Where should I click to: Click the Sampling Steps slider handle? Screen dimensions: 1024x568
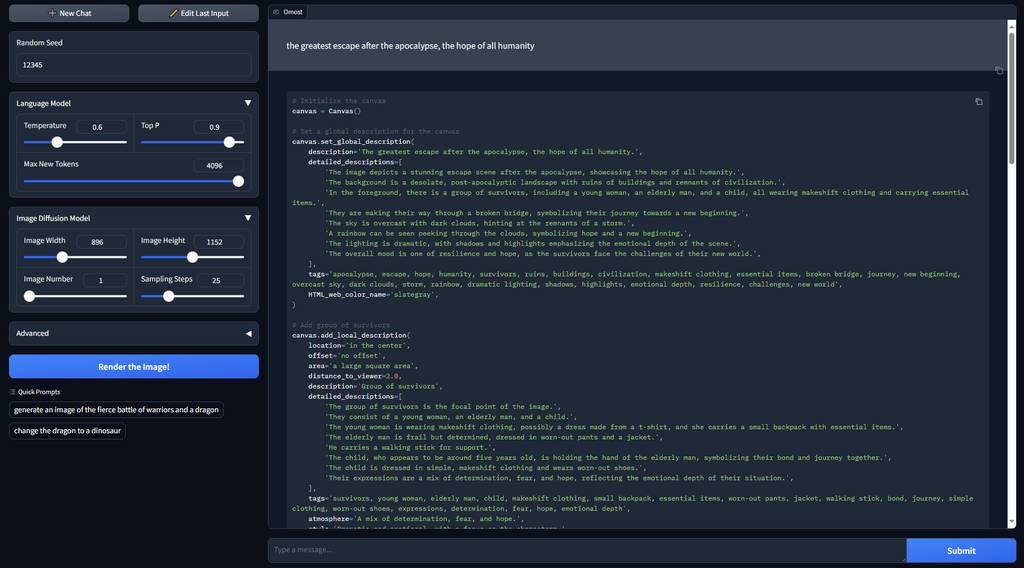(168, 296)
